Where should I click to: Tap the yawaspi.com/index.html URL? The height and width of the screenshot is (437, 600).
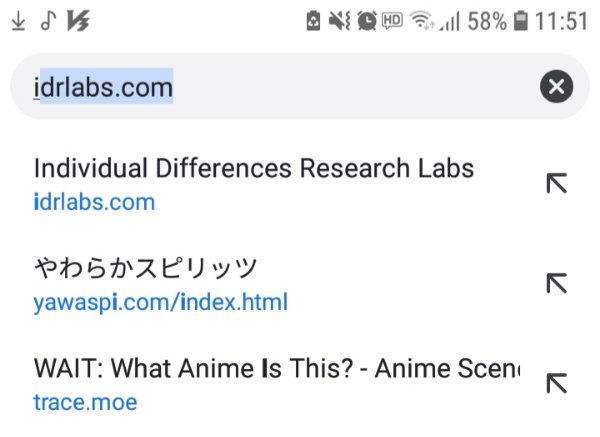[160, 302]
